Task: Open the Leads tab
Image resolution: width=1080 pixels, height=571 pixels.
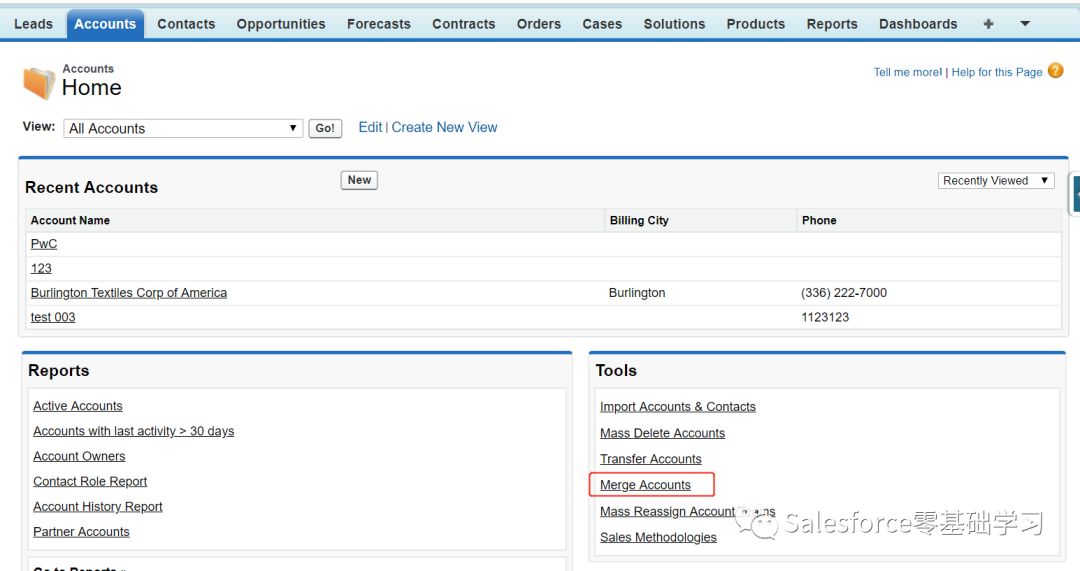Action: [33, 24]
